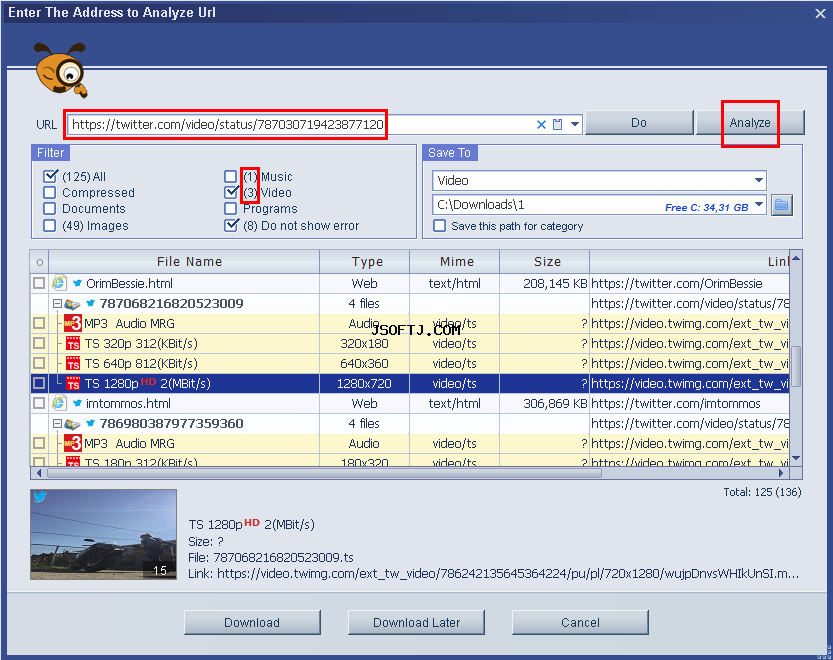Viewport: 833px width, 660px height.
Task: Click the Analyze button
Action: (x=750, y=123)
